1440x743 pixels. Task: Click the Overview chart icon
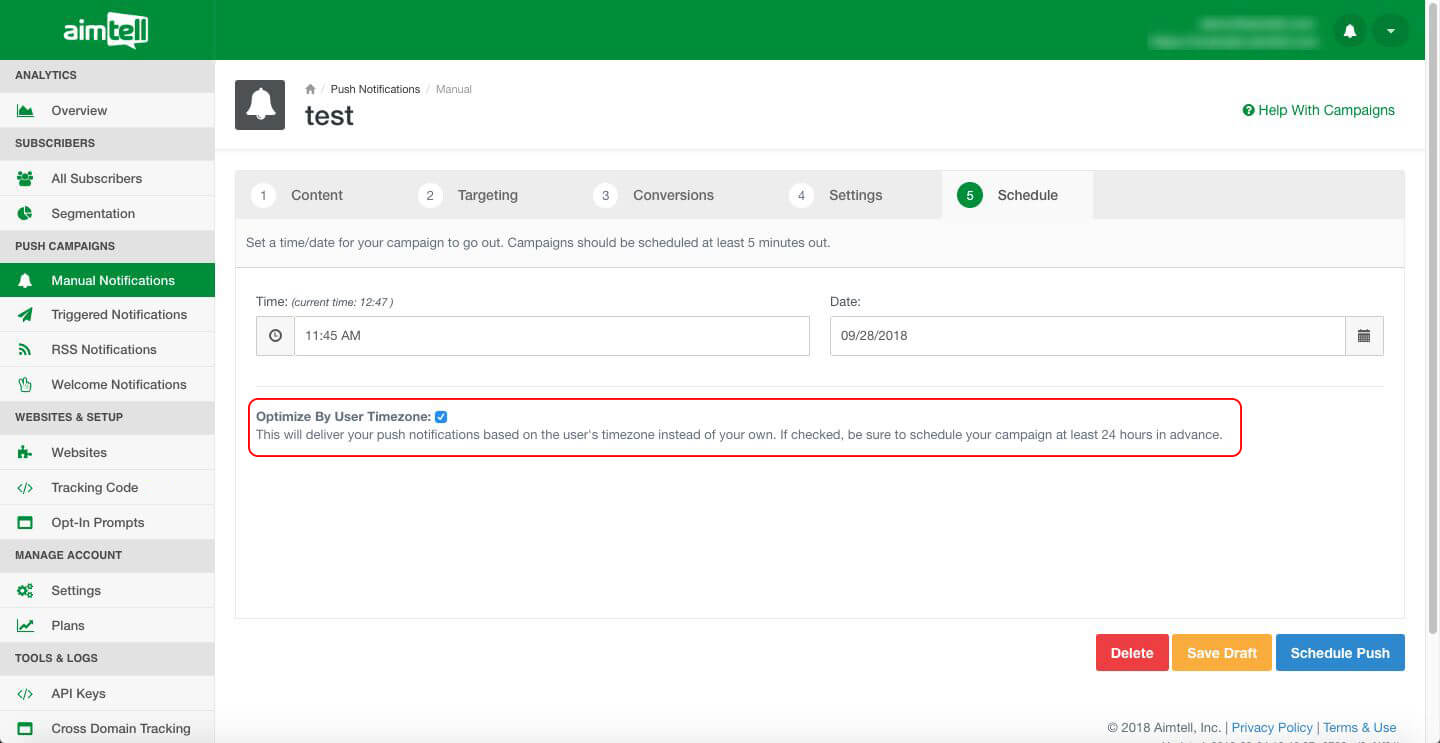point(25,111)
